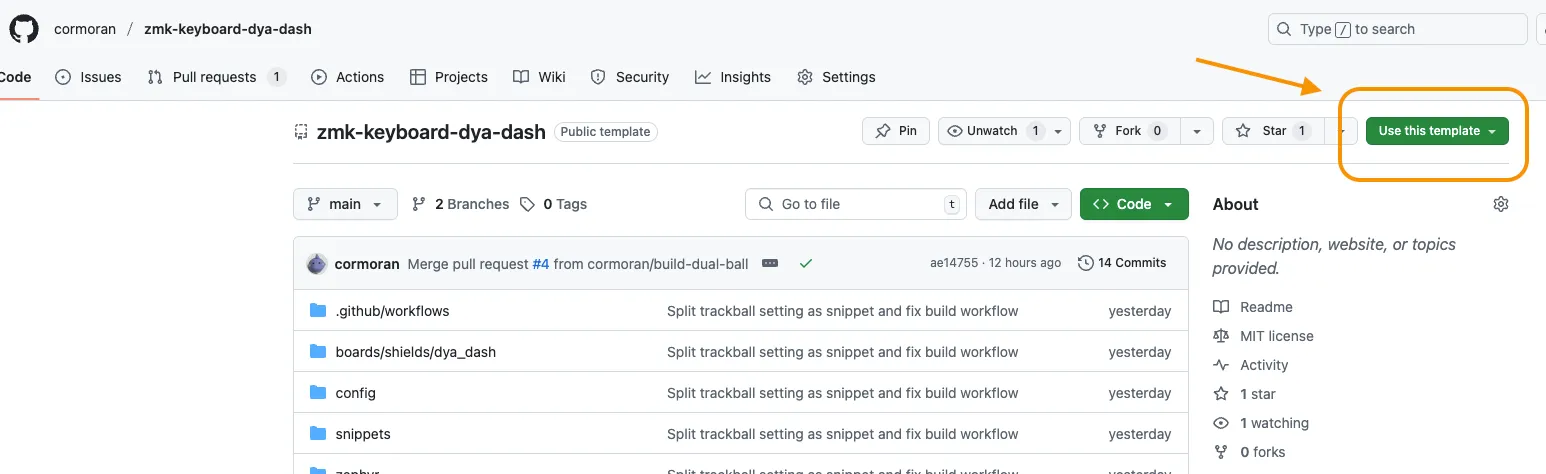Image resolution: width=1546 pixels, height=474 pixels.
Task: Click the Go to file search field
Action: (855, 204)
